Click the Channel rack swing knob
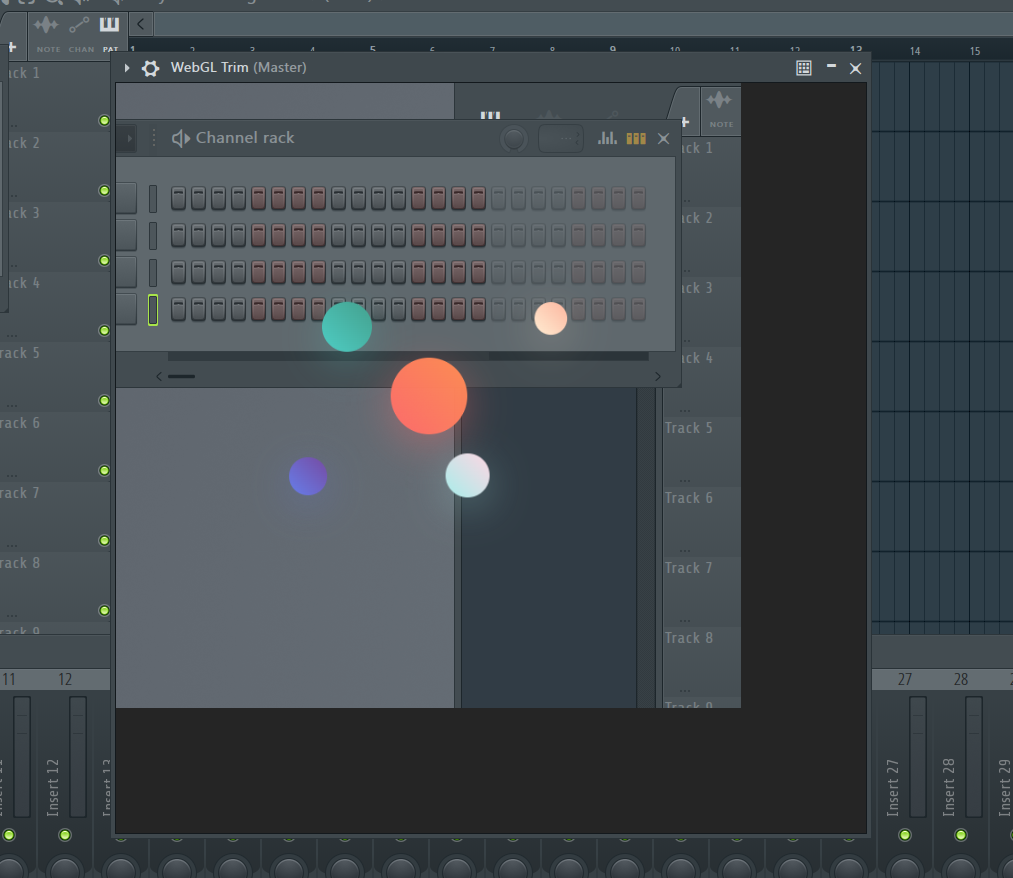This screenshot has width=1013, height=878. [x=514, y=138]
